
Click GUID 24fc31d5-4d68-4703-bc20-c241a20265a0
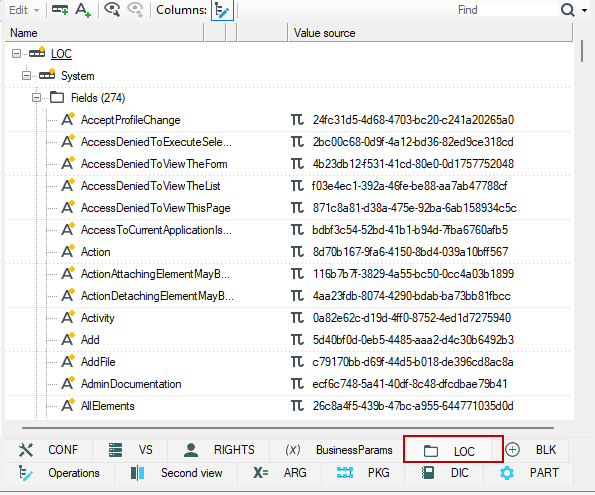tap(413, 120)
